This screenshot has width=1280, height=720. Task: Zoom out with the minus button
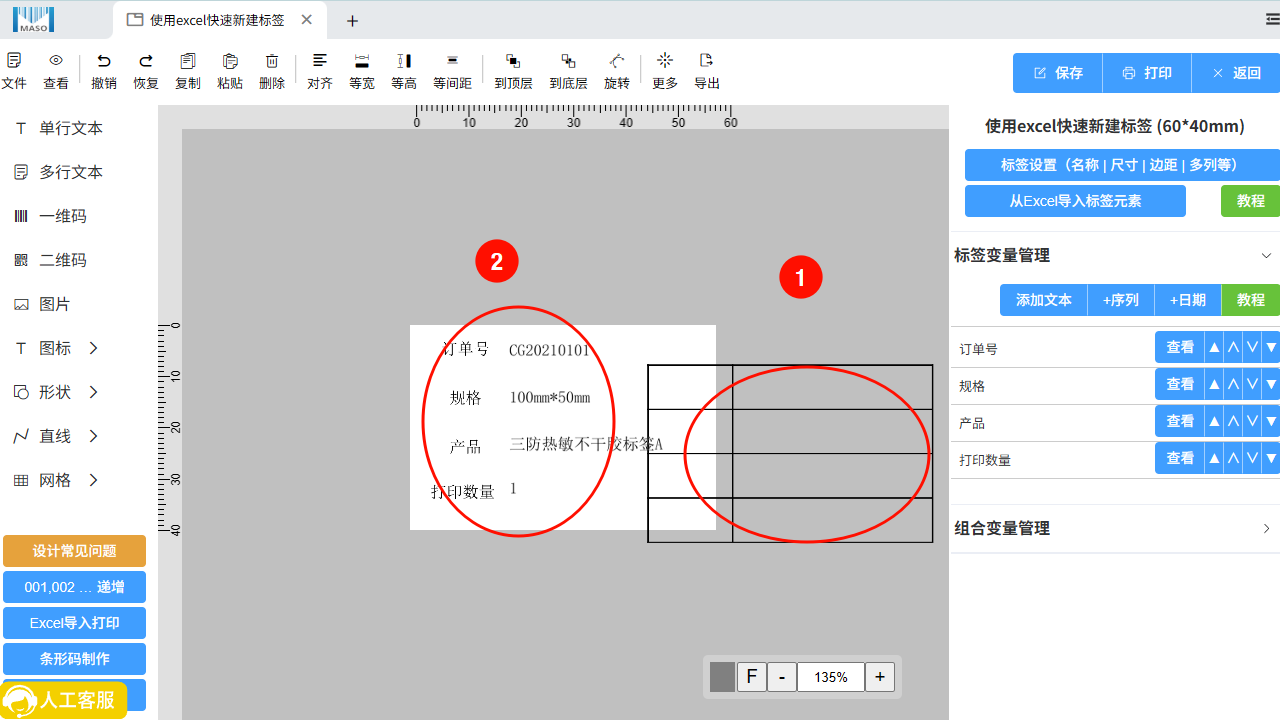(782, 677)
